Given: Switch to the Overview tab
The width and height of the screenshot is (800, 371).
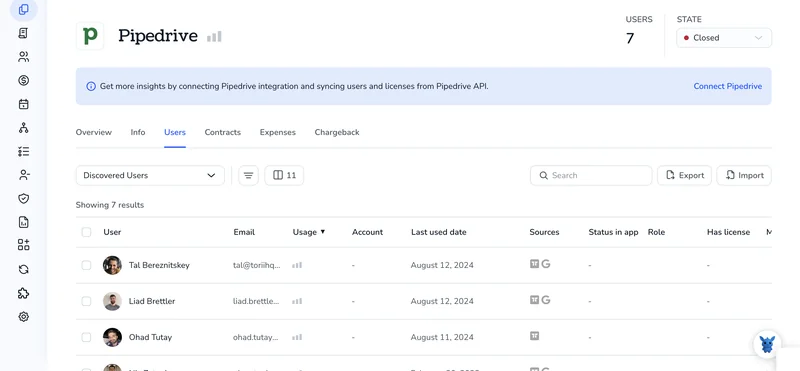Looking at the screenshot, I should [x=93, y=132].
